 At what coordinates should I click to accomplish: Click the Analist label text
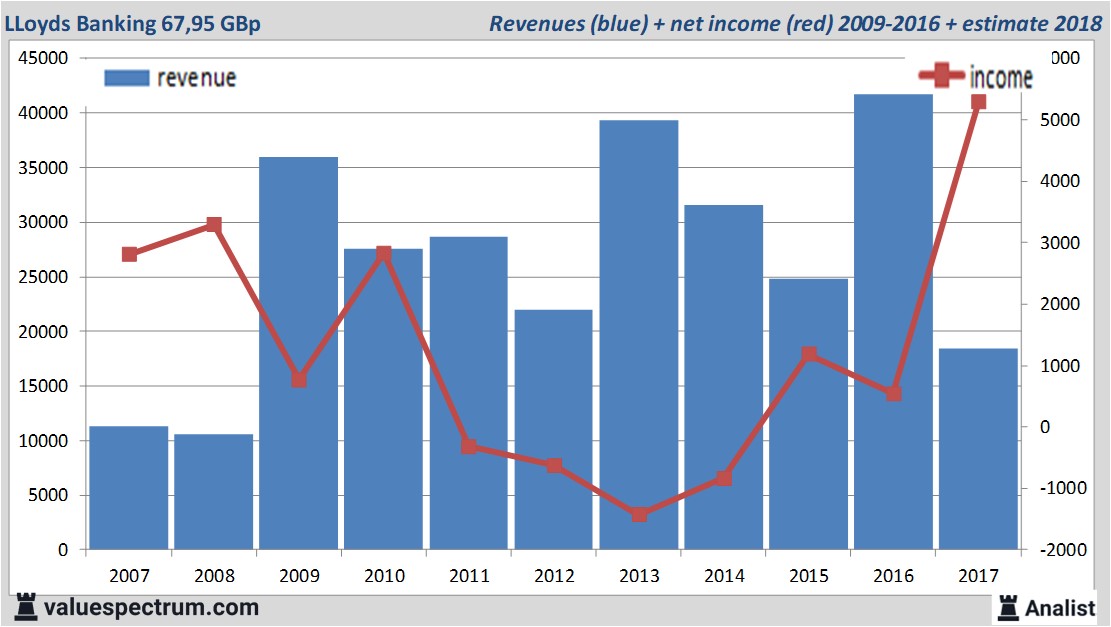coord(1060,607)
